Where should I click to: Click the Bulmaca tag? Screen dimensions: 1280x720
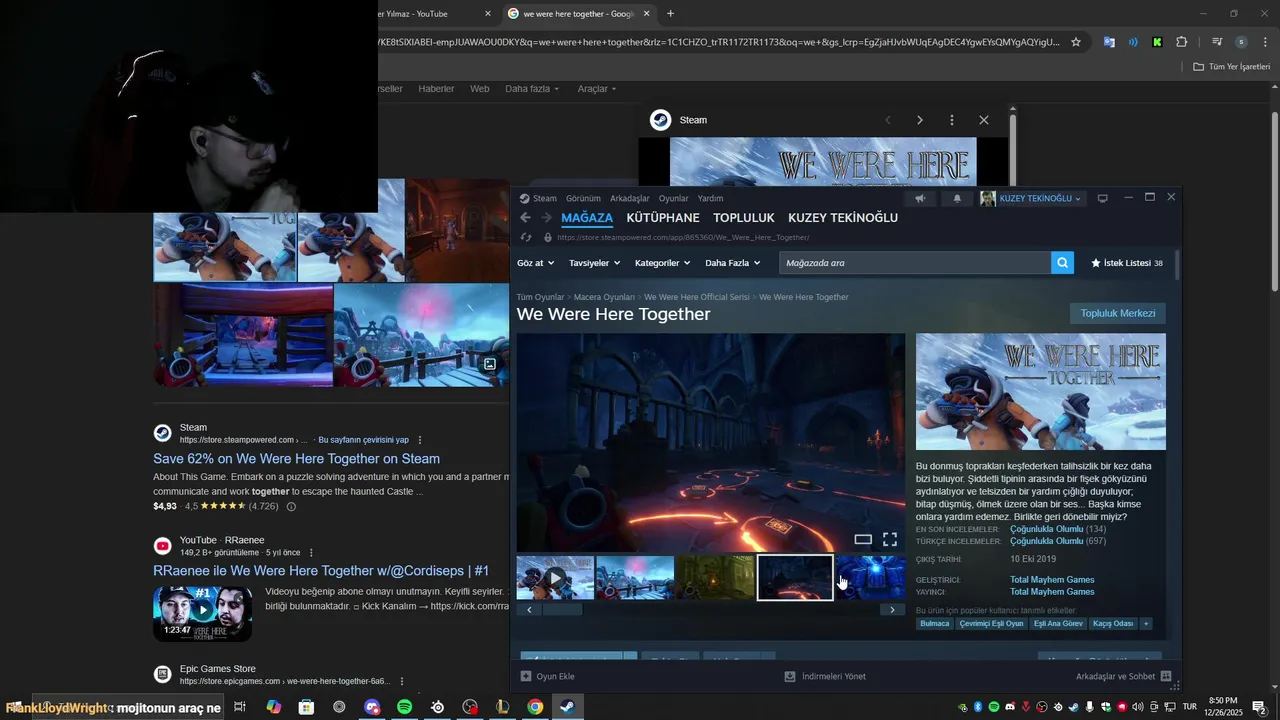(x=934, y=623)
